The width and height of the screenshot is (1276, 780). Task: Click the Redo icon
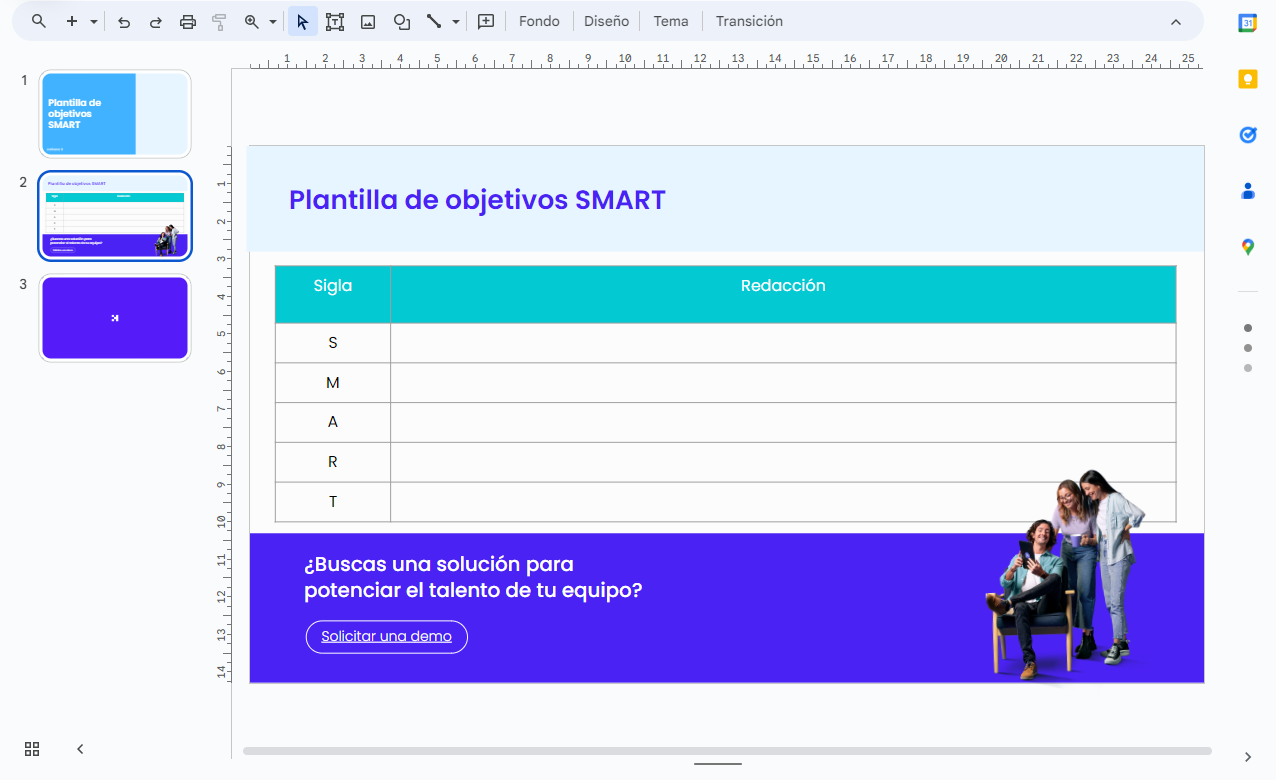(x=155, y=20)
